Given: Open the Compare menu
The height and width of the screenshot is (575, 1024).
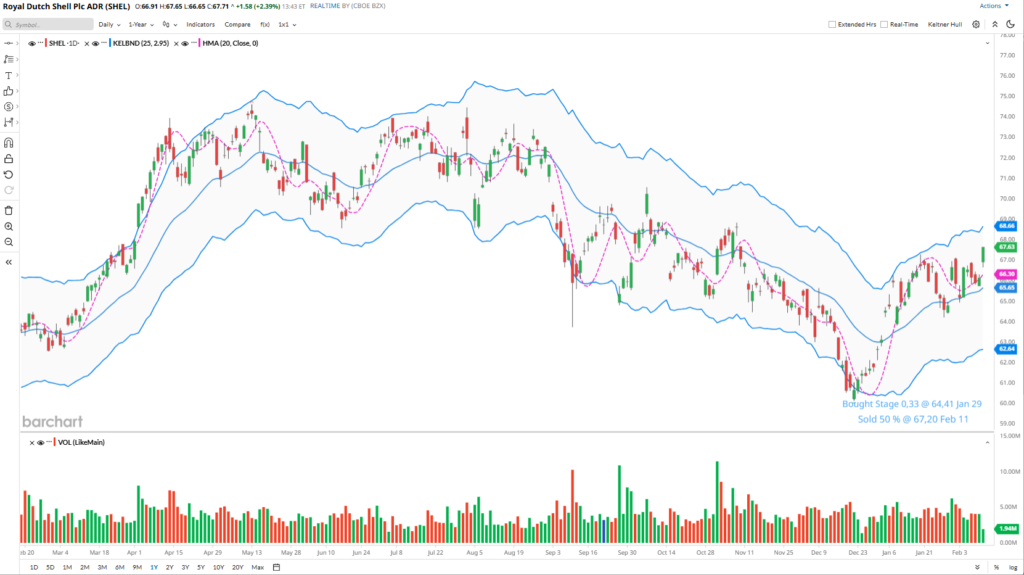Looking at the screenshot, I should click(238, 24).
